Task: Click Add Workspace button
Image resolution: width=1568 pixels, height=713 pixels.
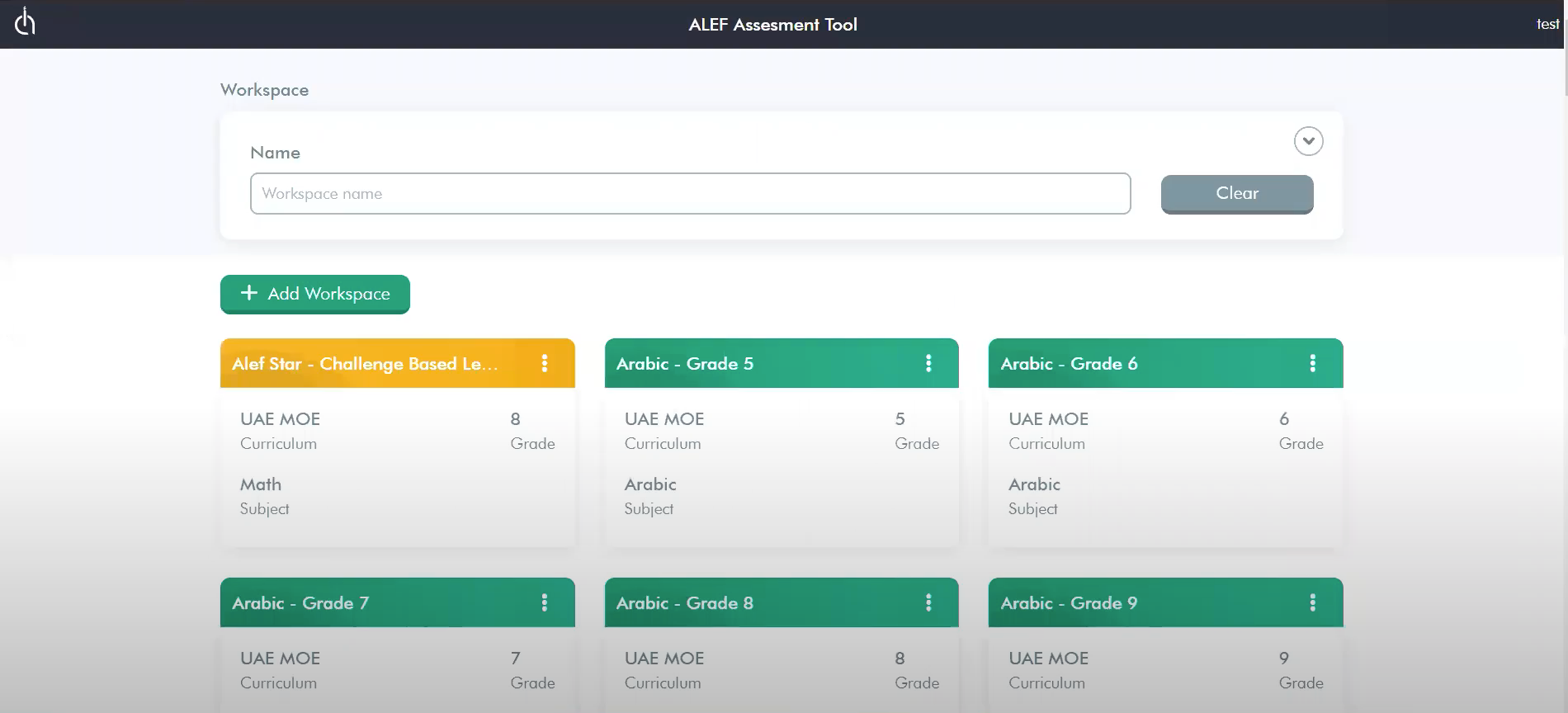Action: coord(315,294)
